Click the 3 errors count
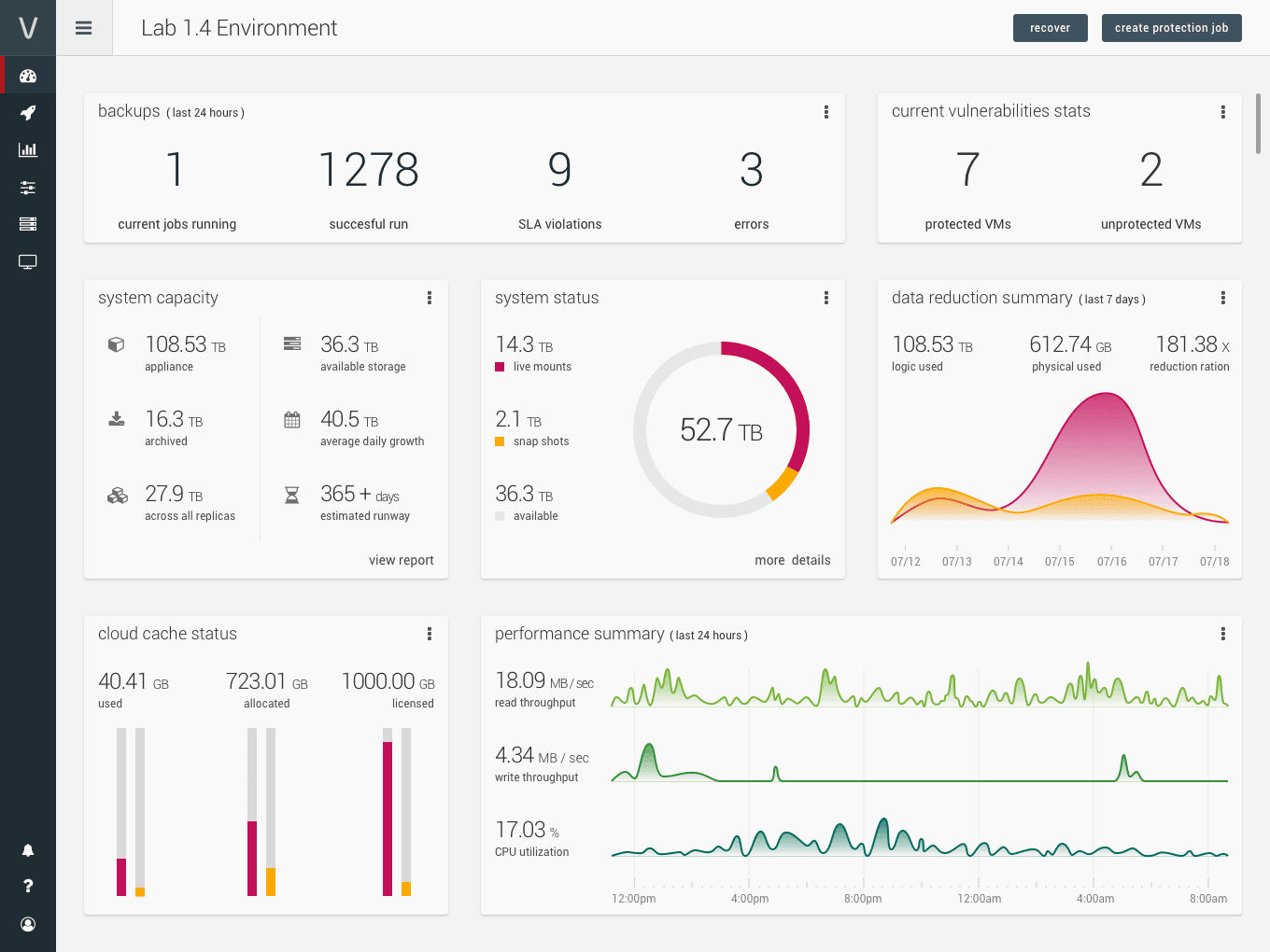The height and width of the screenshot is (952, 1270). point(752,170)
